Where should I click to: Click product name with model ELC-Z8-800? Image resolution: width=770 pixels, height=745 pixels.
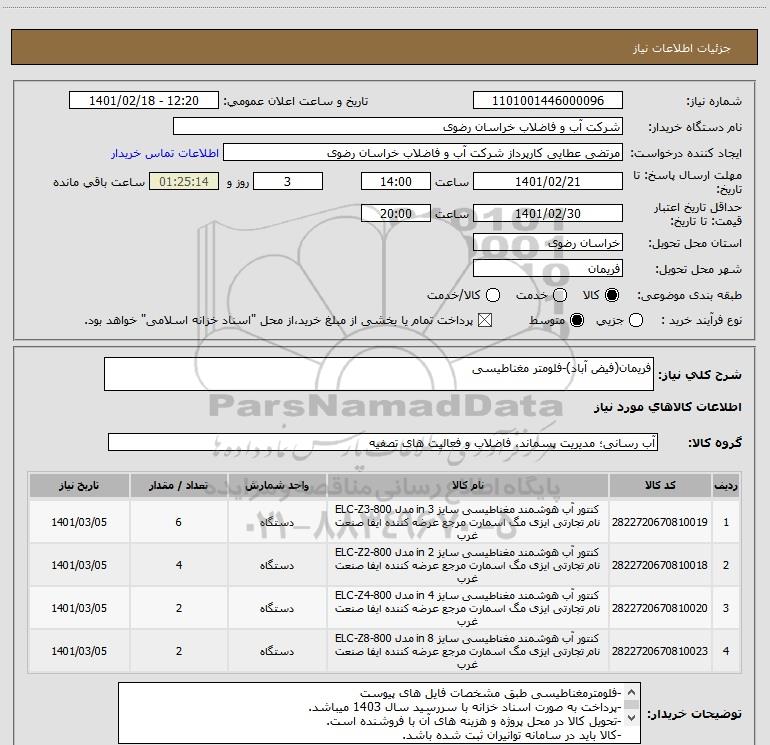468,651
